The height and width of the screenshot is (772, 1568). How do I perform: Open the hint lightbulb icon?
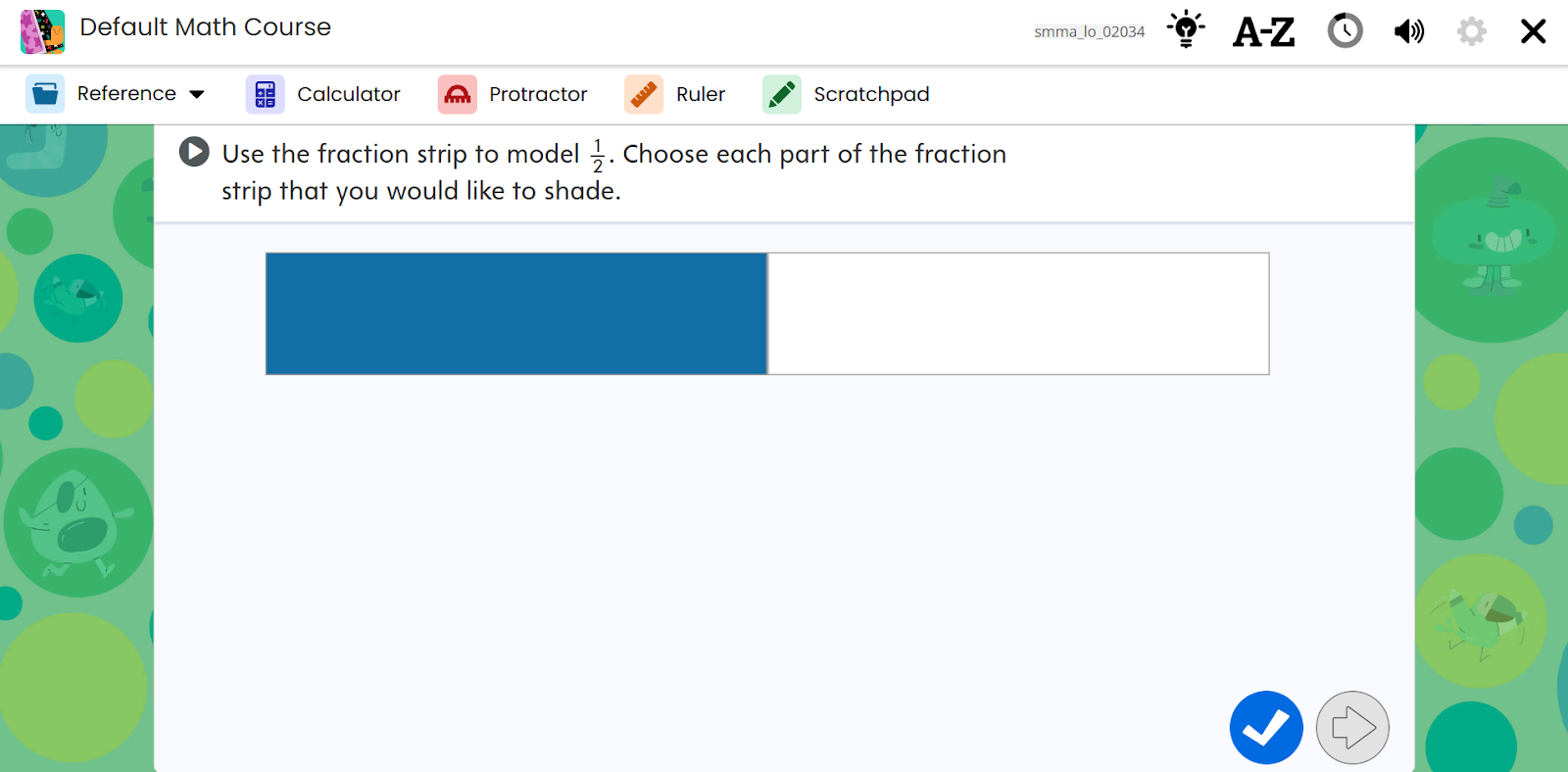(1186, 29)
